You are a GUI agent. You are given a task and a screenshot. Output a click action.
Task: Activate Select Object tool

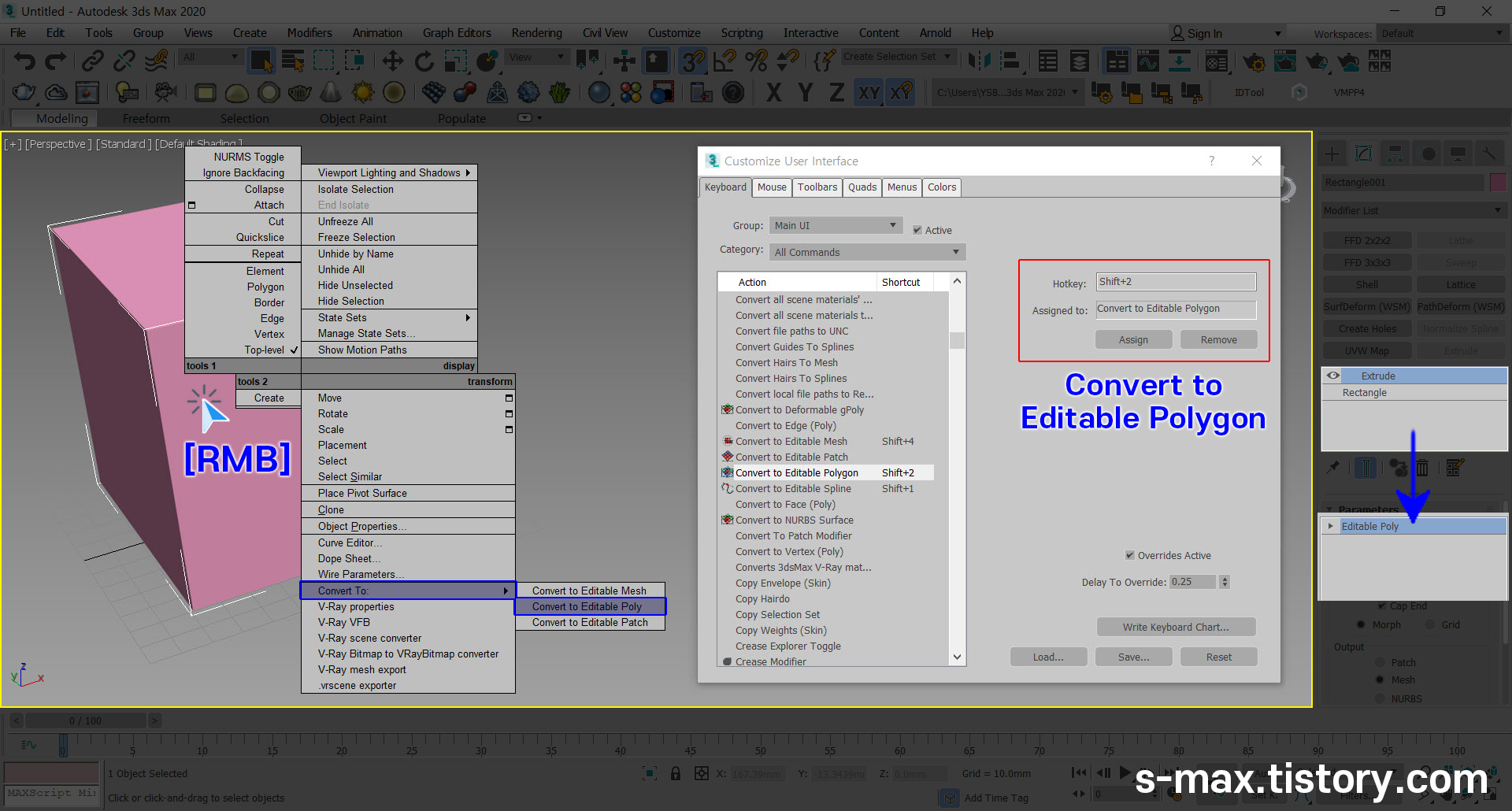click(x=261, y=61)
